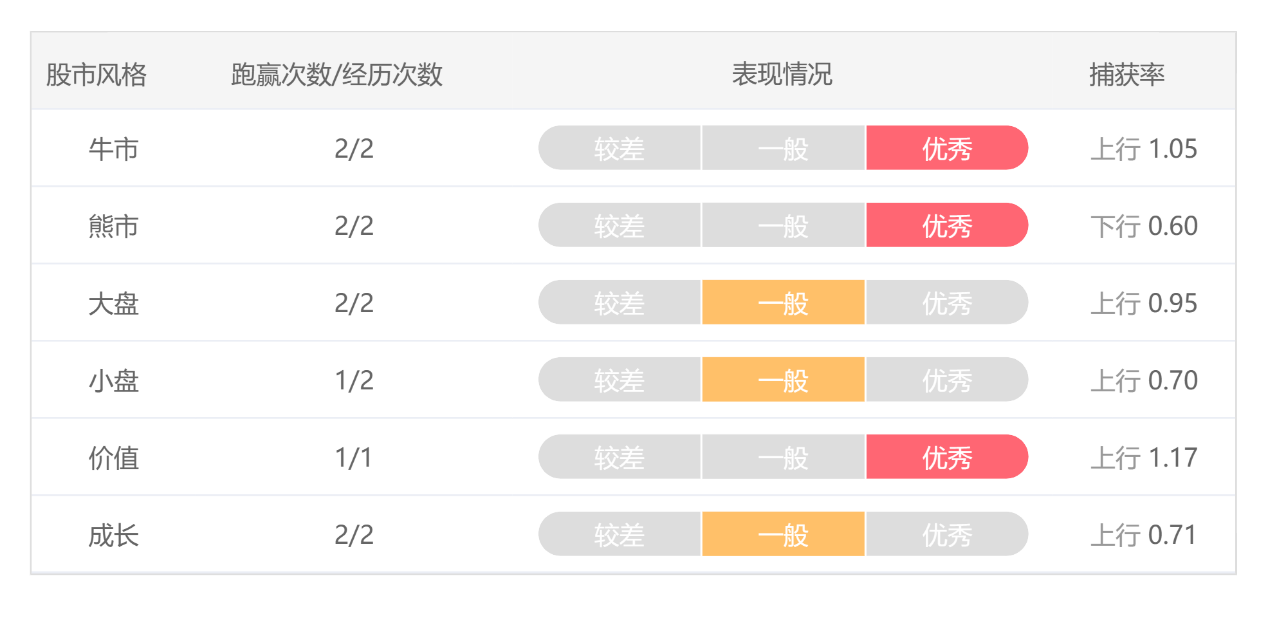
Task: Click the 股市风格 column header
Action: coord(96,74)
